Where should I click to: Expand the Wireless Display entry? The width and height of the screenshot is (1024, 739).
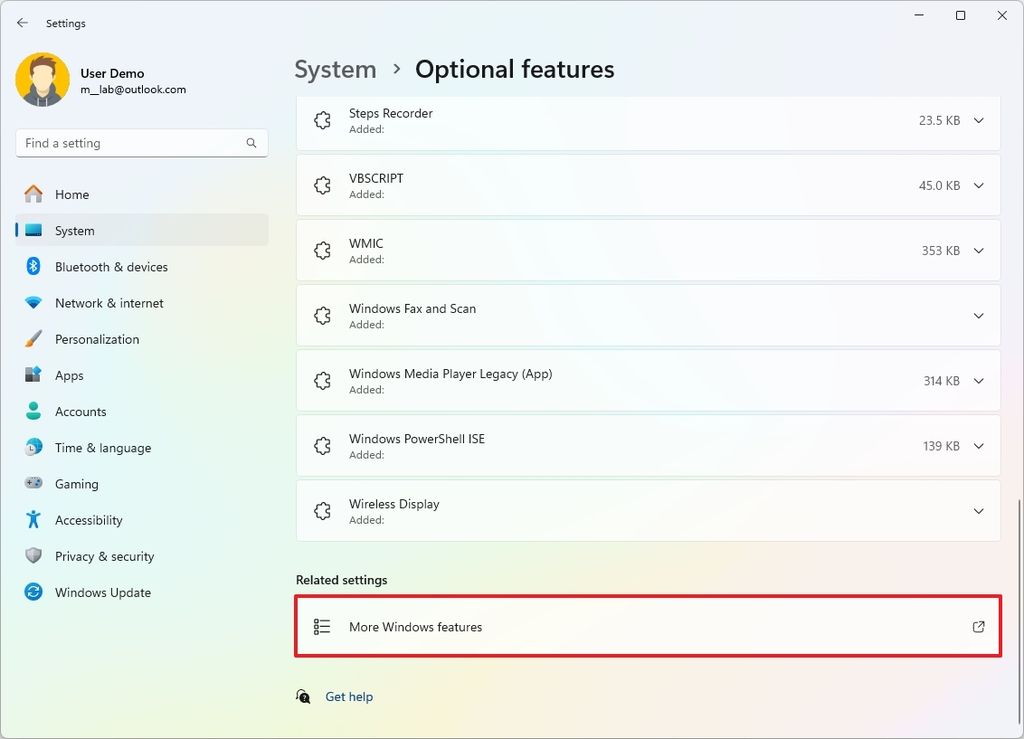pyautogui.click(x=978, y=510)
